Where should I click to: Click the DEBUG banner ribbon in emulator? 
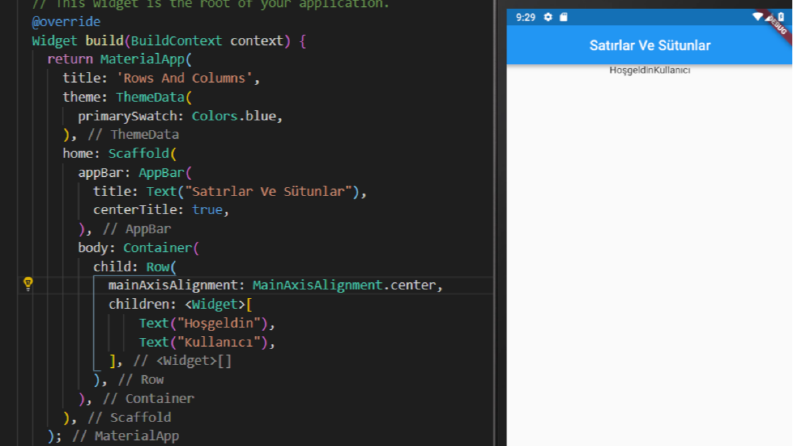tap(779, 25)
